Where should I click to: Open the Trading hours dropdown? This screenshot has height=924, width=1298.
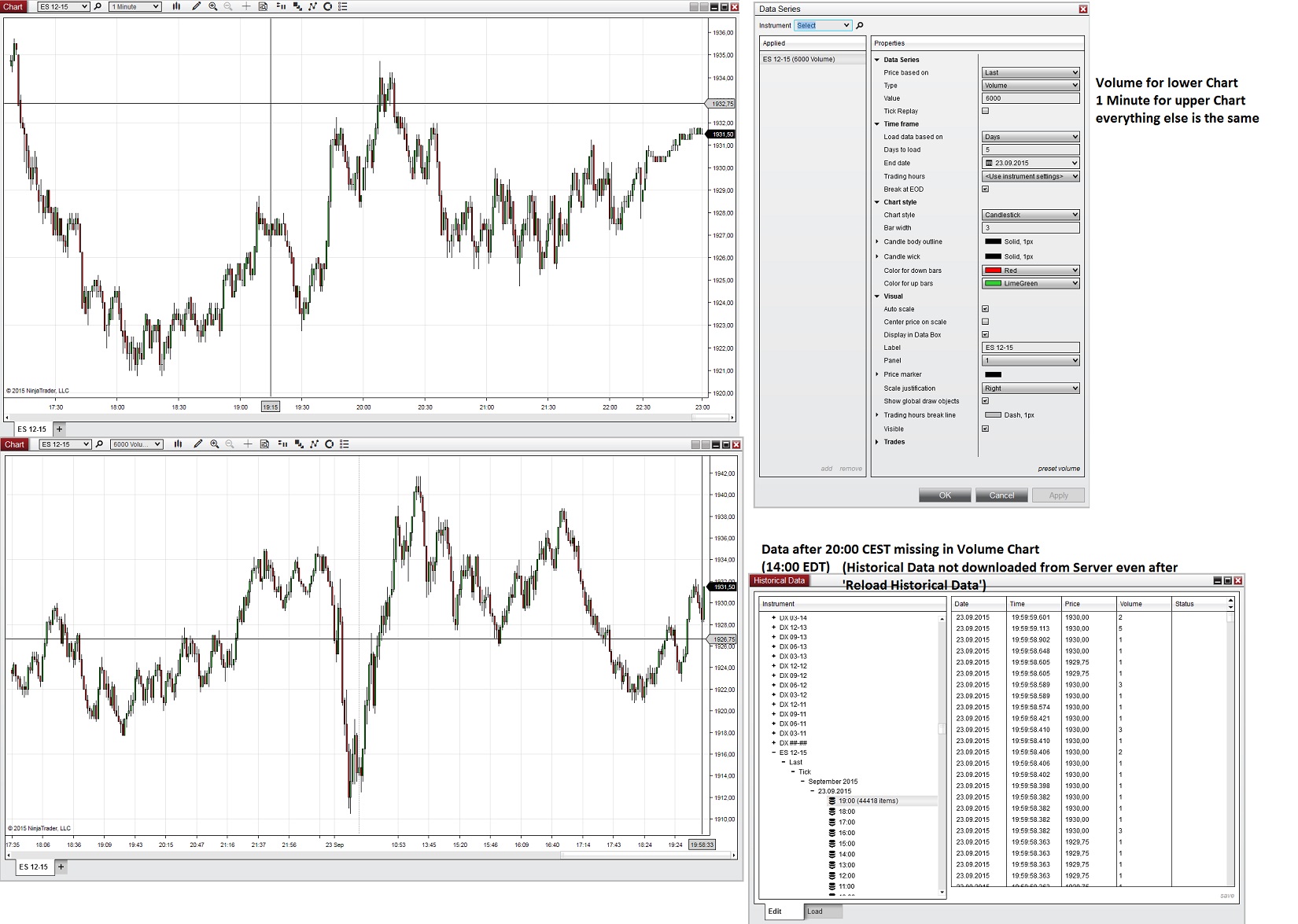click(1031, 176)
